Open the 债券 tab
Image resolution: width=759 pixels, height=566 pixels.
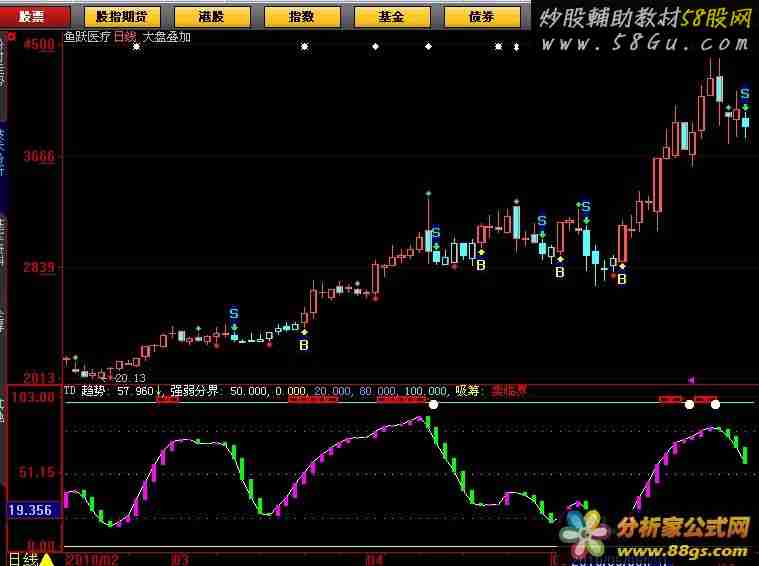(x=483, y=17)
